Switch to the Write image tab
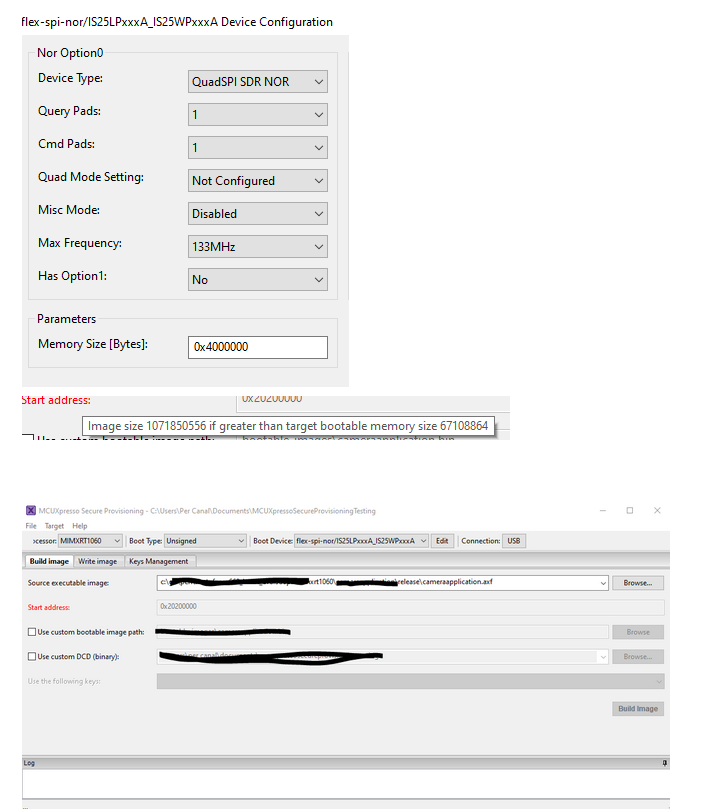The height and width of the screenshot is (811, 704). (98, 561)
